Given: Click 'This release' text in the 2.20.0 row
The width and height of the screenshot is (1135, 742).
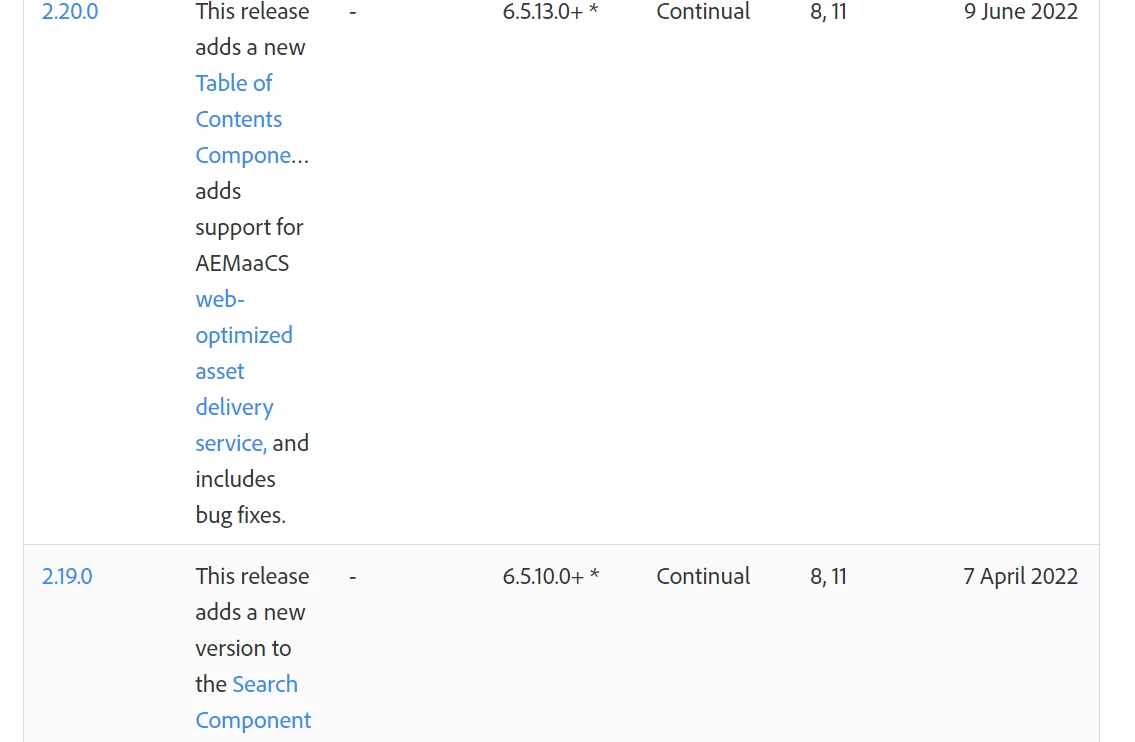Looking at the screenshot, I should 252,12.
